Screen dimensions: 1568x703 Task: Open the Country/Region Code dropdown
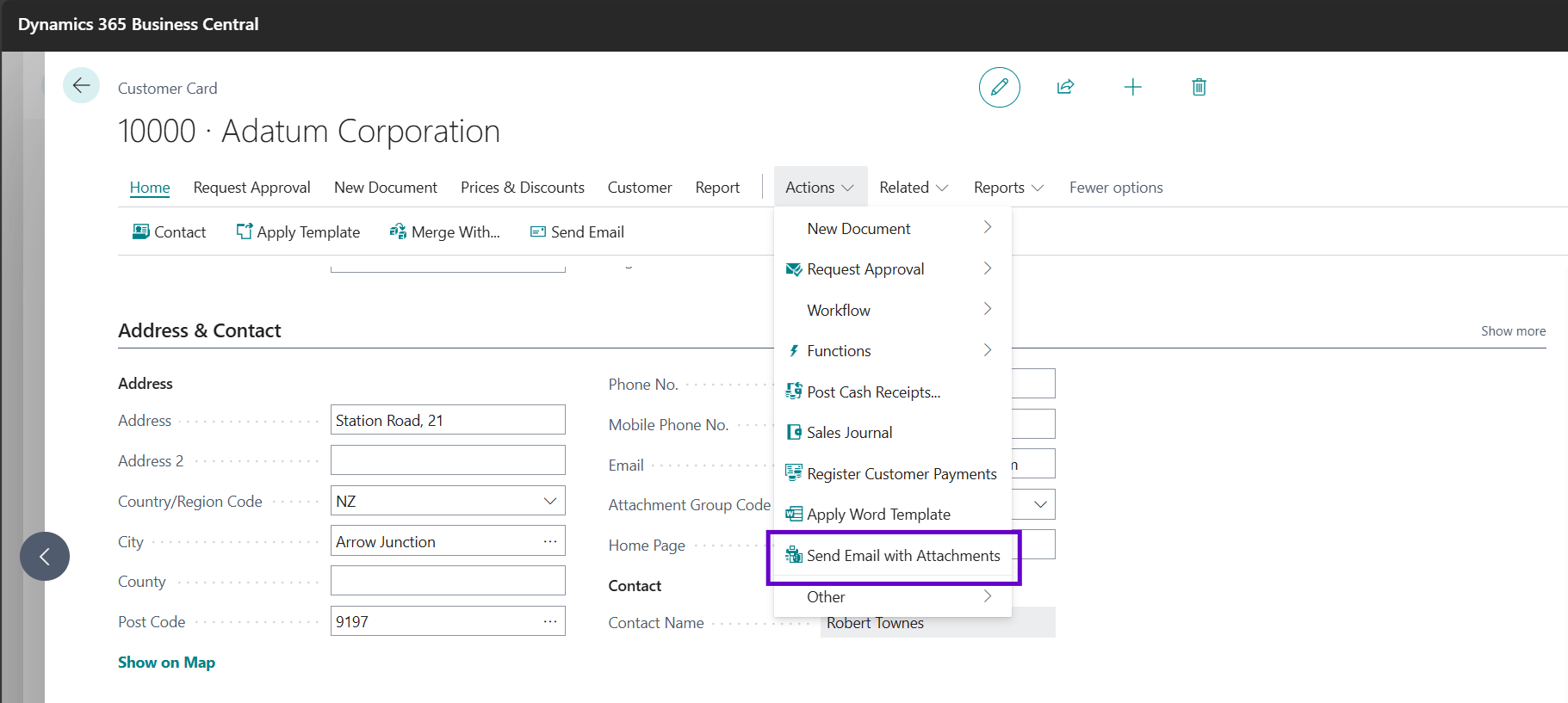point(550,501)
